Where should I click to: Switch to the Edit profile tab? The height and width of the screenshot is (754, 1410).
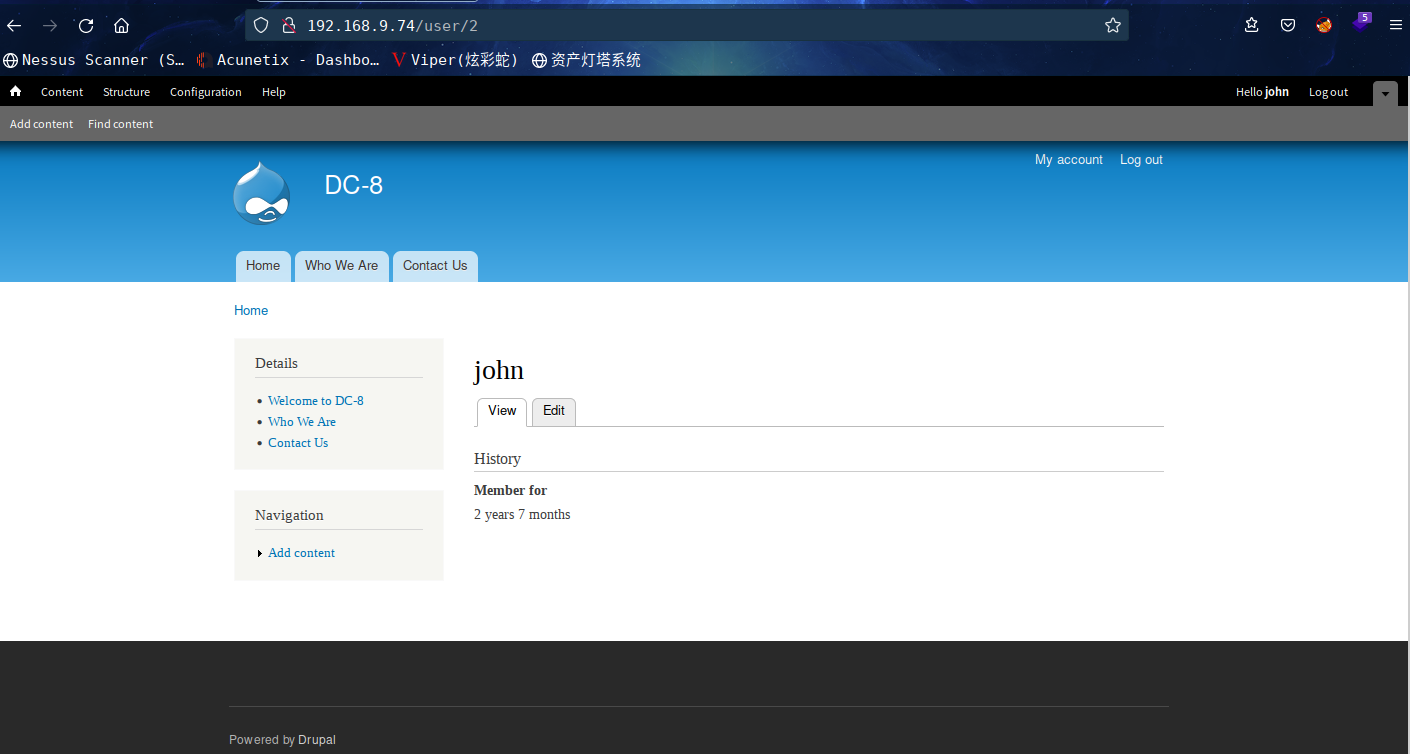(554, 412)
